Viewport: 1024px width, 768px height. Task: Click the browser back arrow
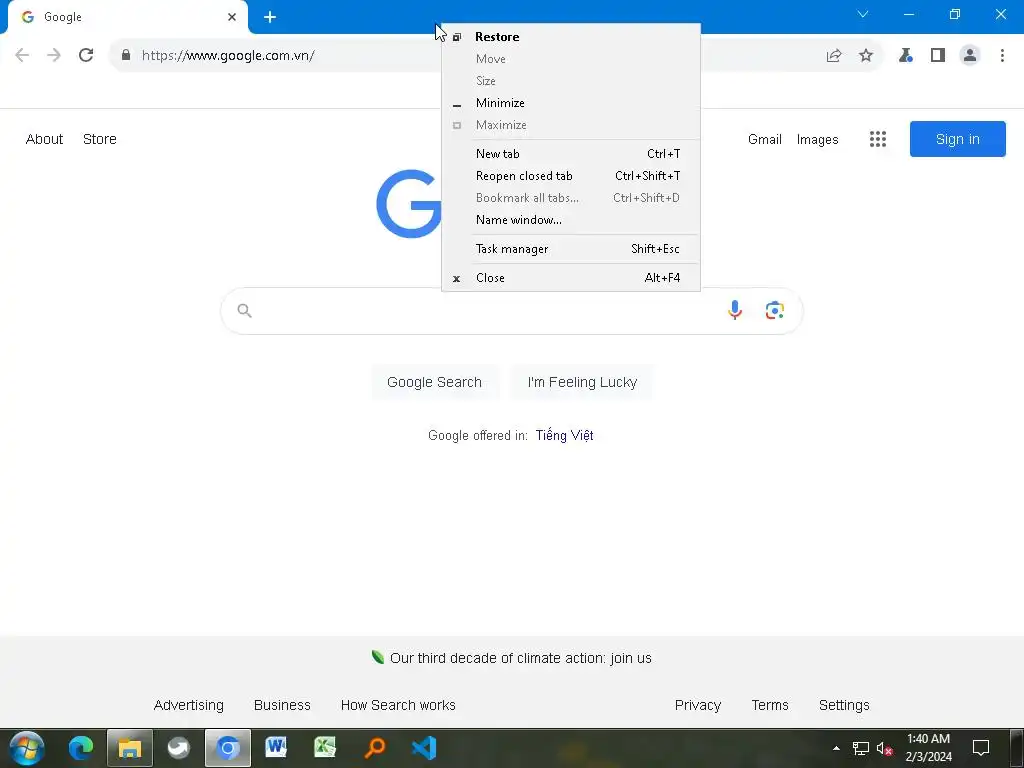click(22, 56)
